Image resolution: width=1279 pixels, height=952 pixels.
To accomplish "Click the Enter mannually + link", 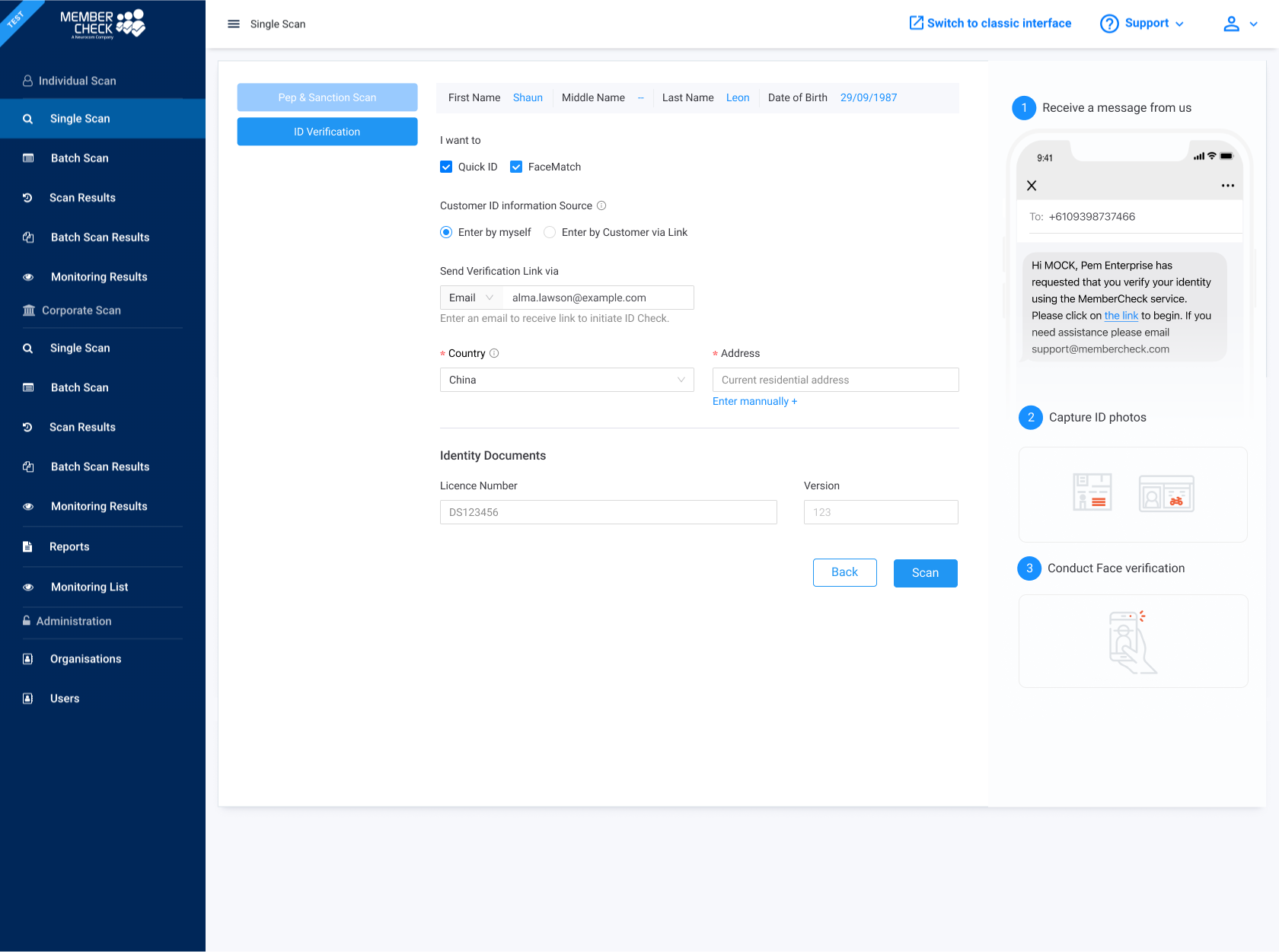I will click(x=754, y=401).
